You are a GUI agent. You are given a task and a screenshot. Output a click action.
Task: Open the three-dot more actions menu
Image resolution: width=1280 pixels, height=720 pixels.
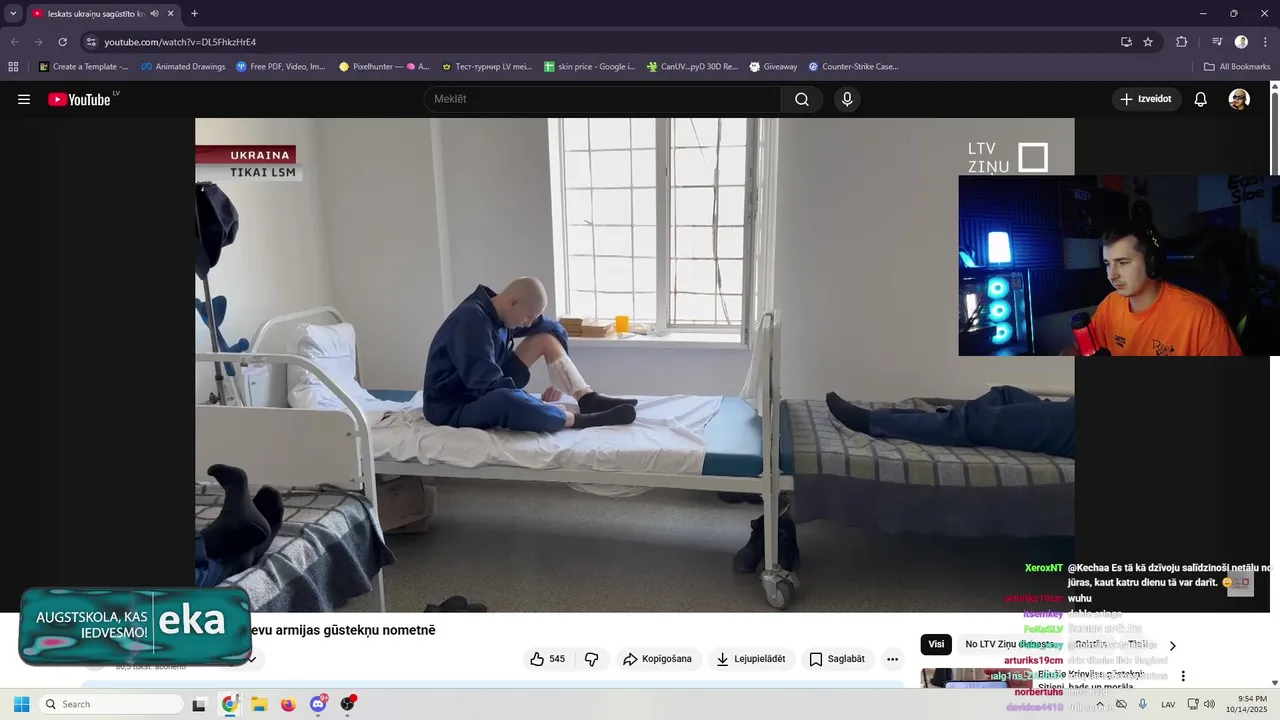click(892, 659)
